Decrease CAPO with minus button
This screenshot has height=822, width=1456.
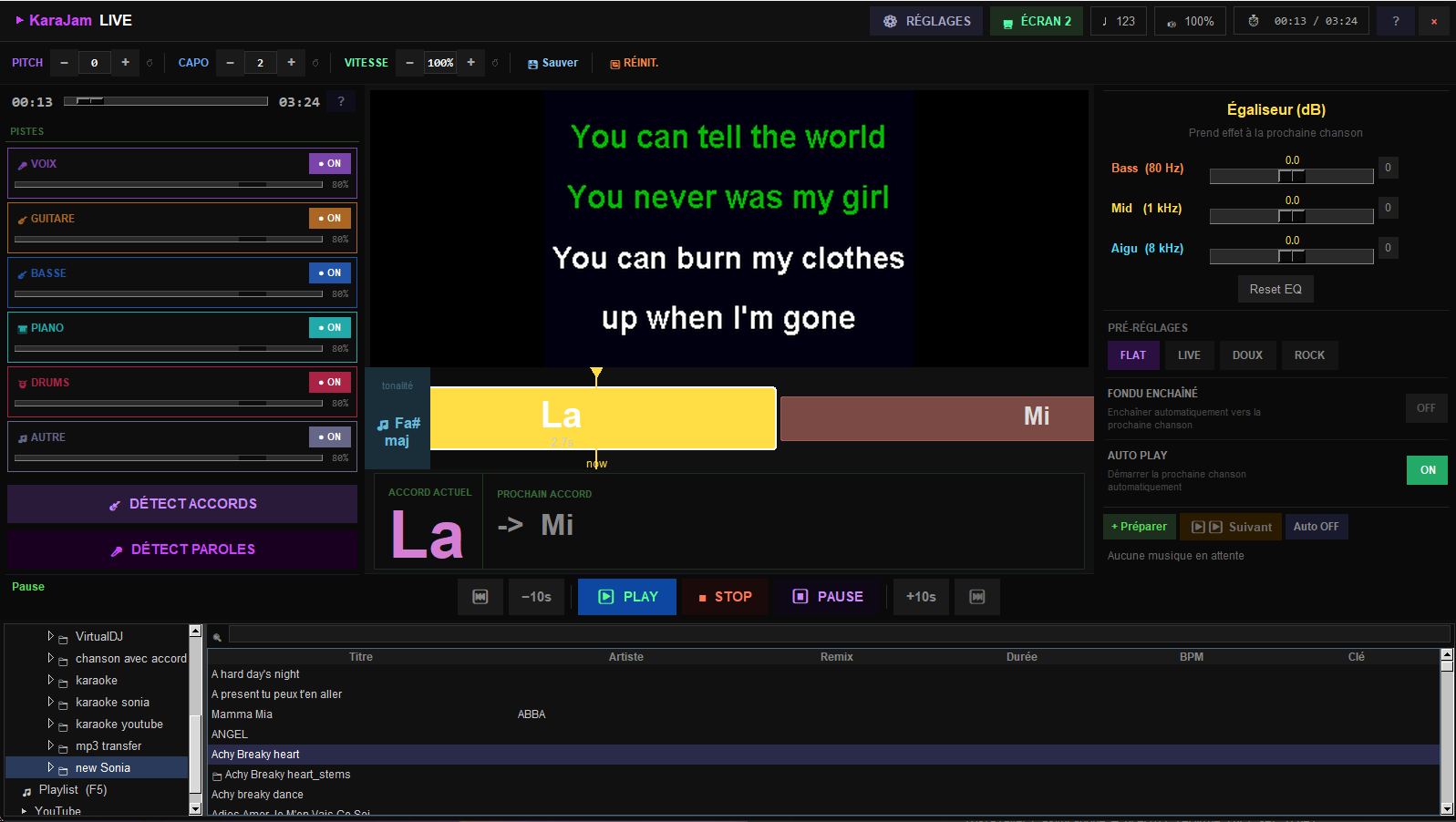pyautogui.click(x=230, y=63)
